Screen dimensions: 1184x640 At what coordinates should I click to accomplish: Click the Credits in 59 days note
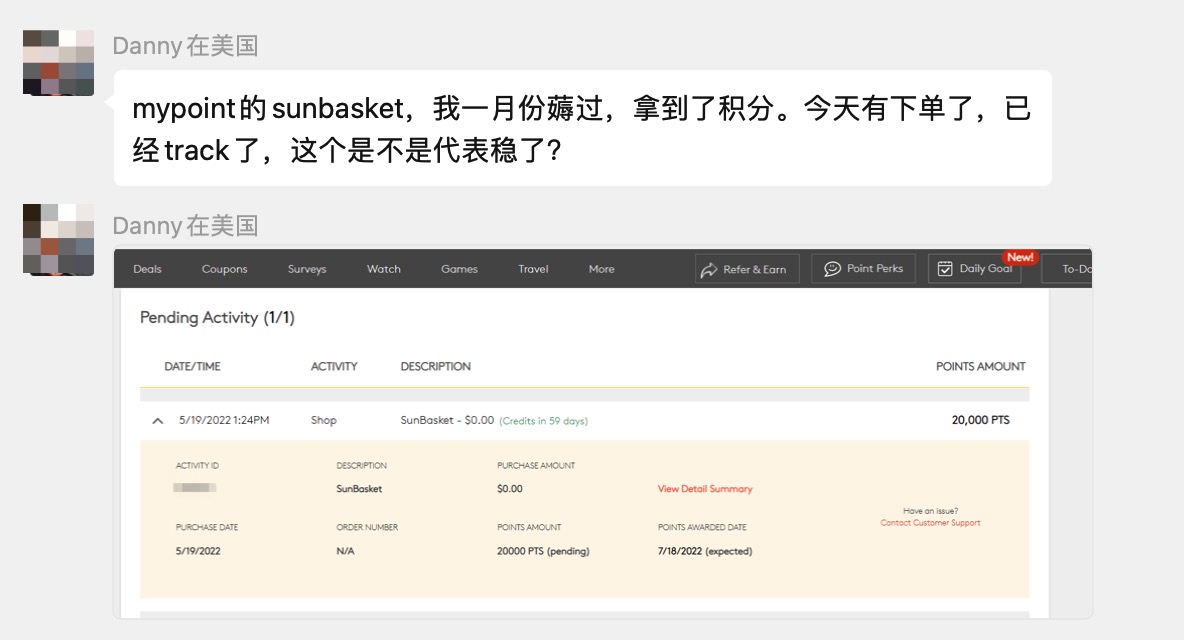(x=545, y=420)
